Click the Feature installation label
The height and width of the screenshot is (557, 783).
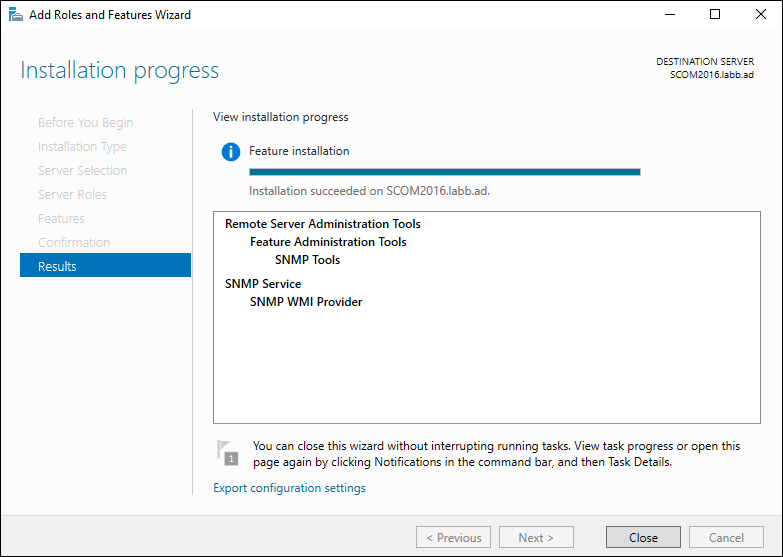click(299, 151)
